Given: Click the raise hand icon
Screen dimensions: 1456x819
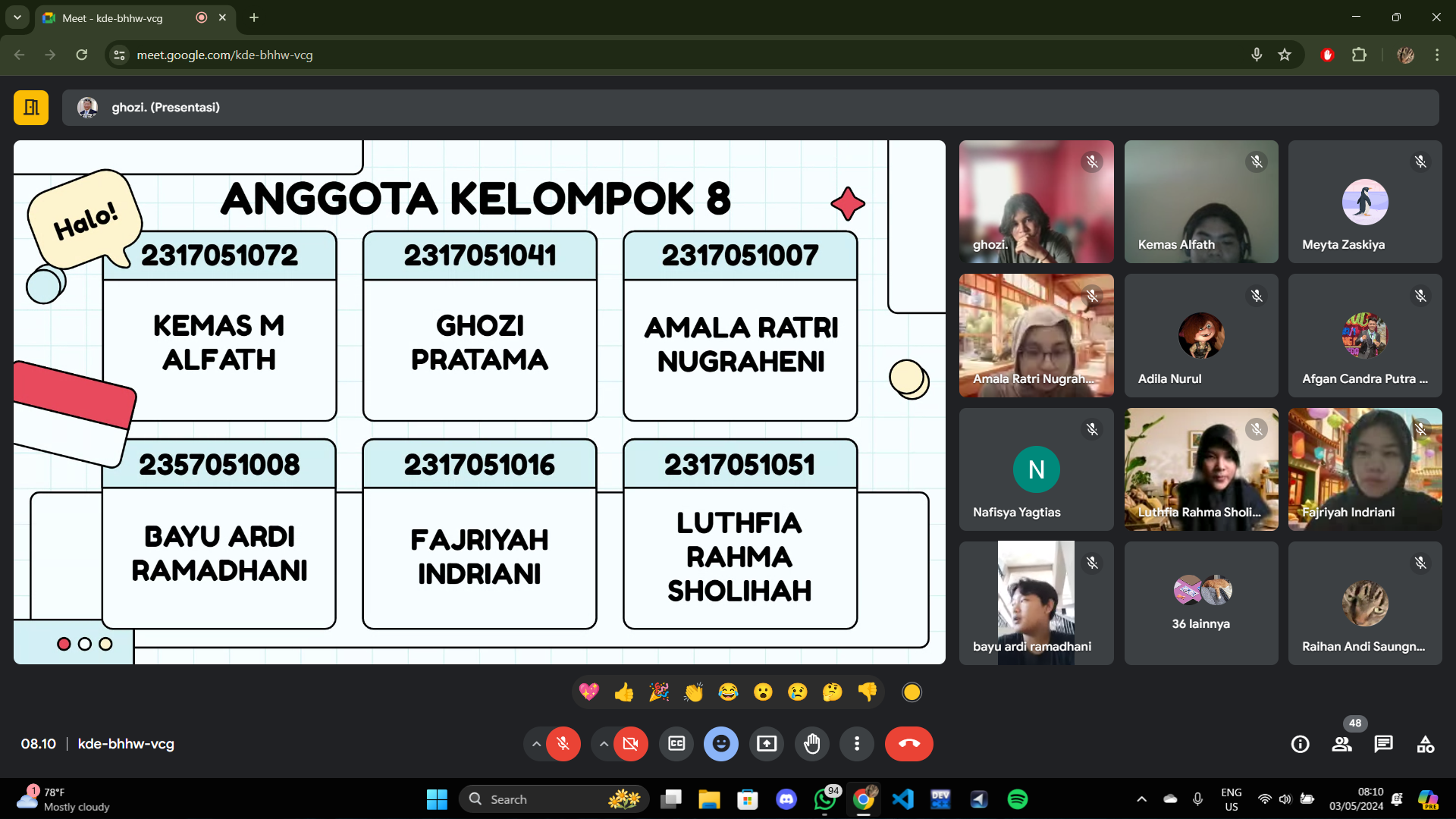Looking at the screenshot, I should (811, 744).
